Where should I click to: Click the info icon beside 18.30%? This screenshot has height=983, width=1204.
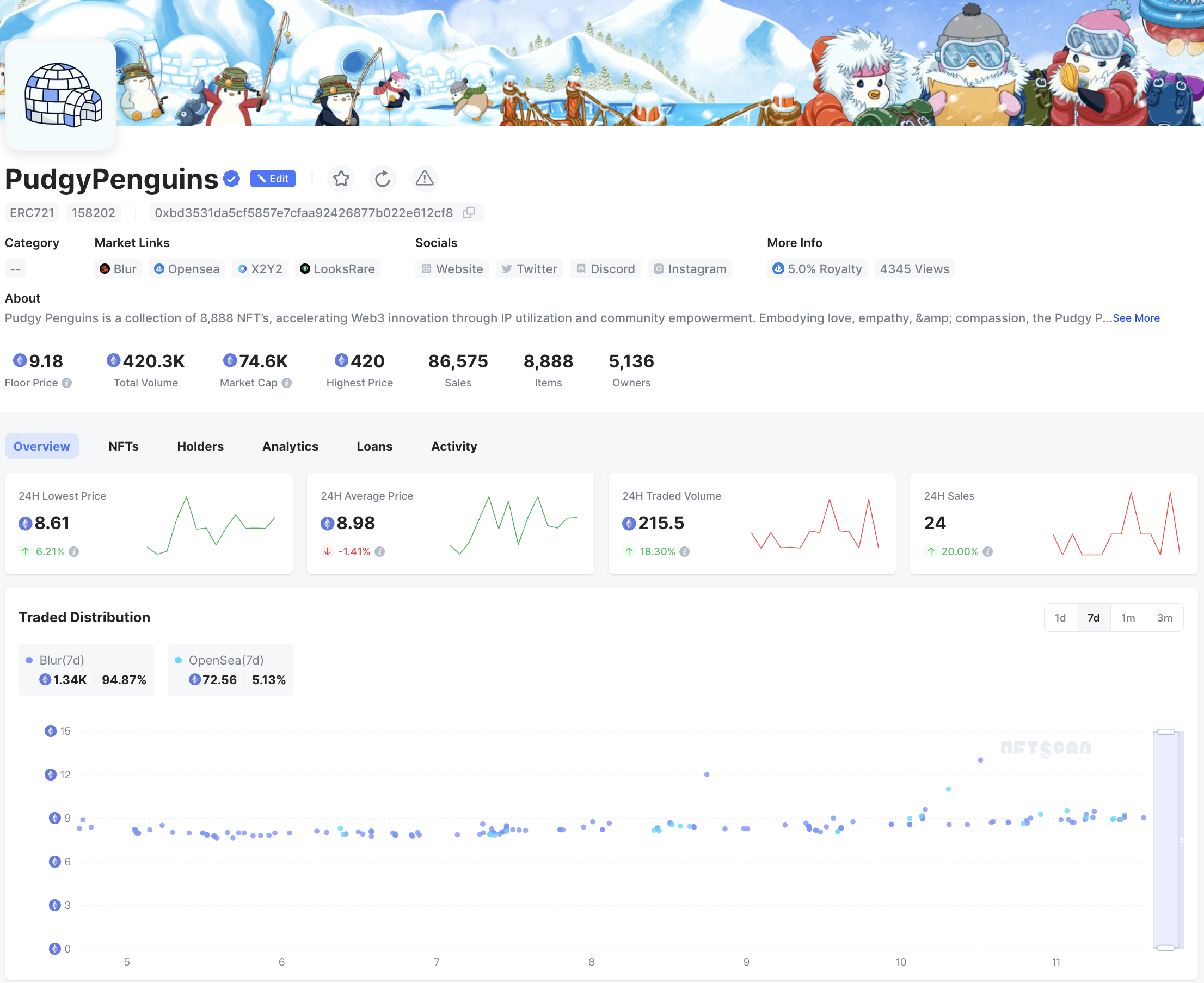point(684,552)
